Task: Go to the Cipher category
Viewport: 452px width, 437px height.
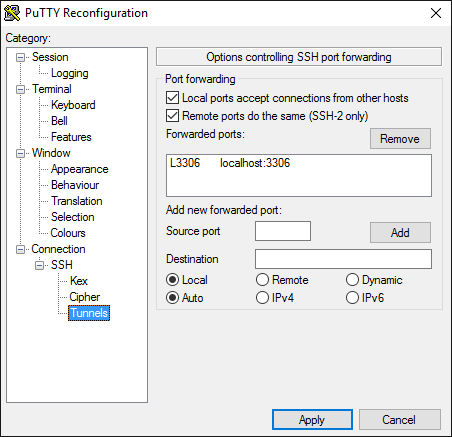Action: 85,297
